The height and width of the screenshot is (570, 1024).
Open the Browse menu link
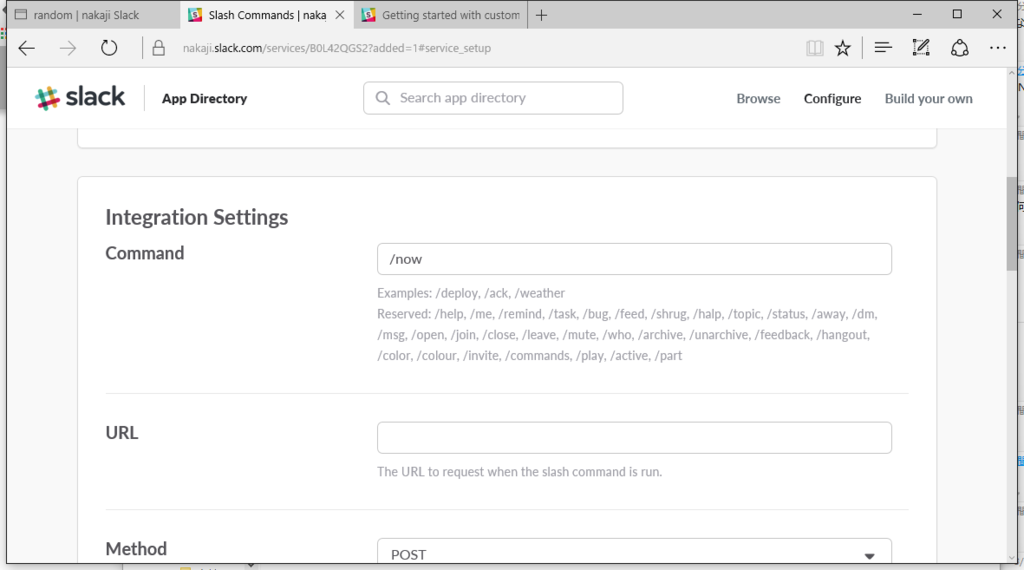coord(758,99)
